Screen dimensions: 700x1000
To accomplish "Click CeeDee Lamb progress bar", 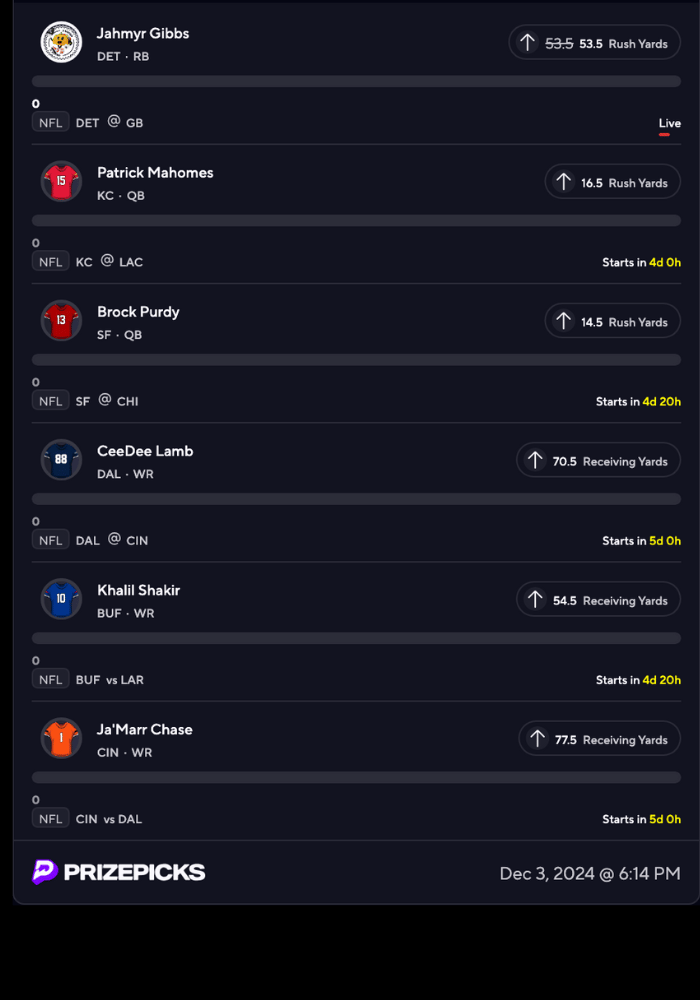I will (356, 498).
